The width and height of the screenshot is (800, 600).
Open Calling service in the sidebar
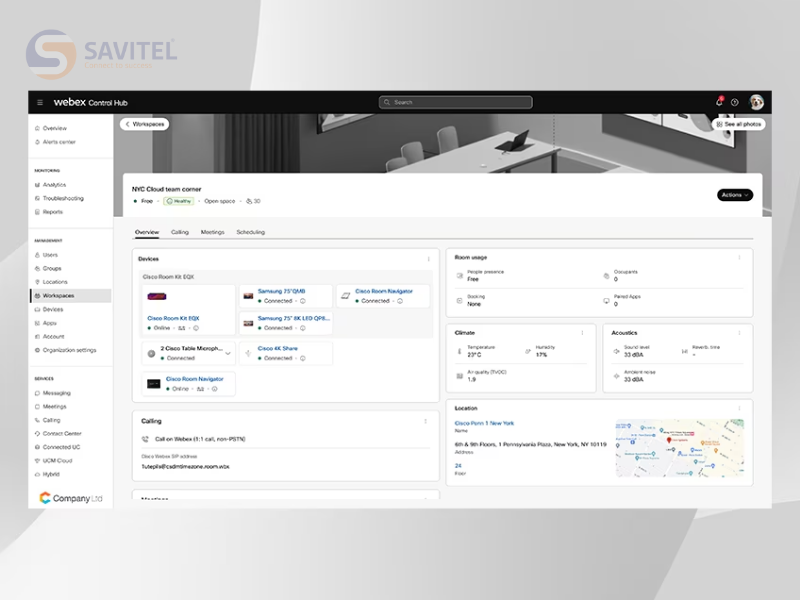click(x=52, y=420)
